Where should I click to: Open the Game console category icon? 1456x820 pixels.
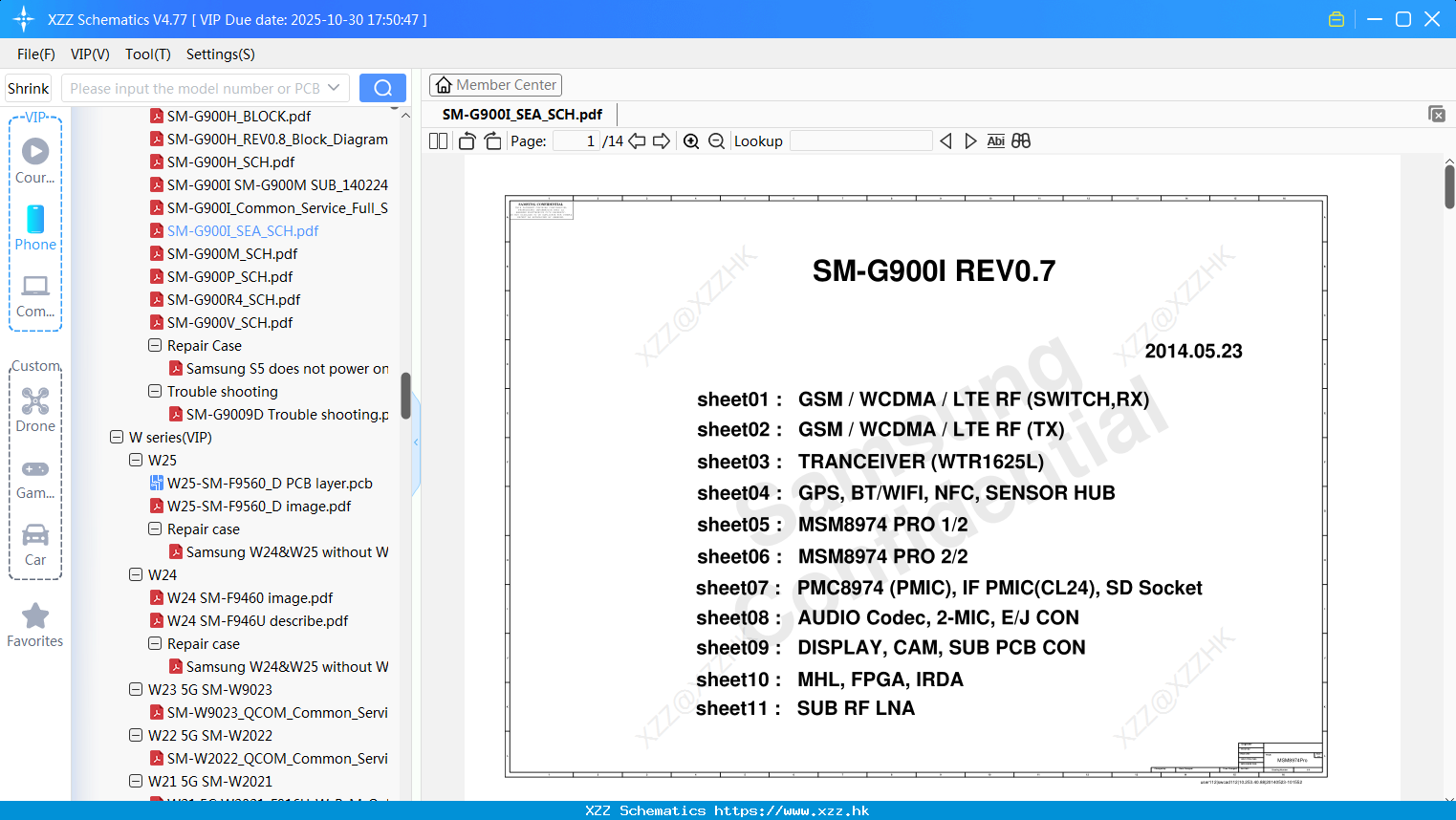tap(35, 468)
